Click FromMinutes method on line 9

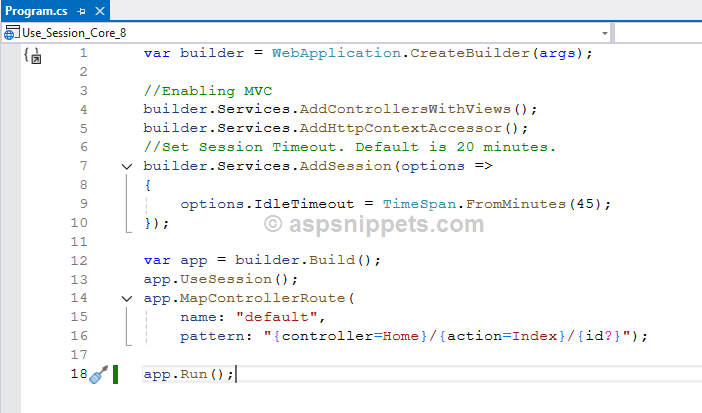coord(516,204)
